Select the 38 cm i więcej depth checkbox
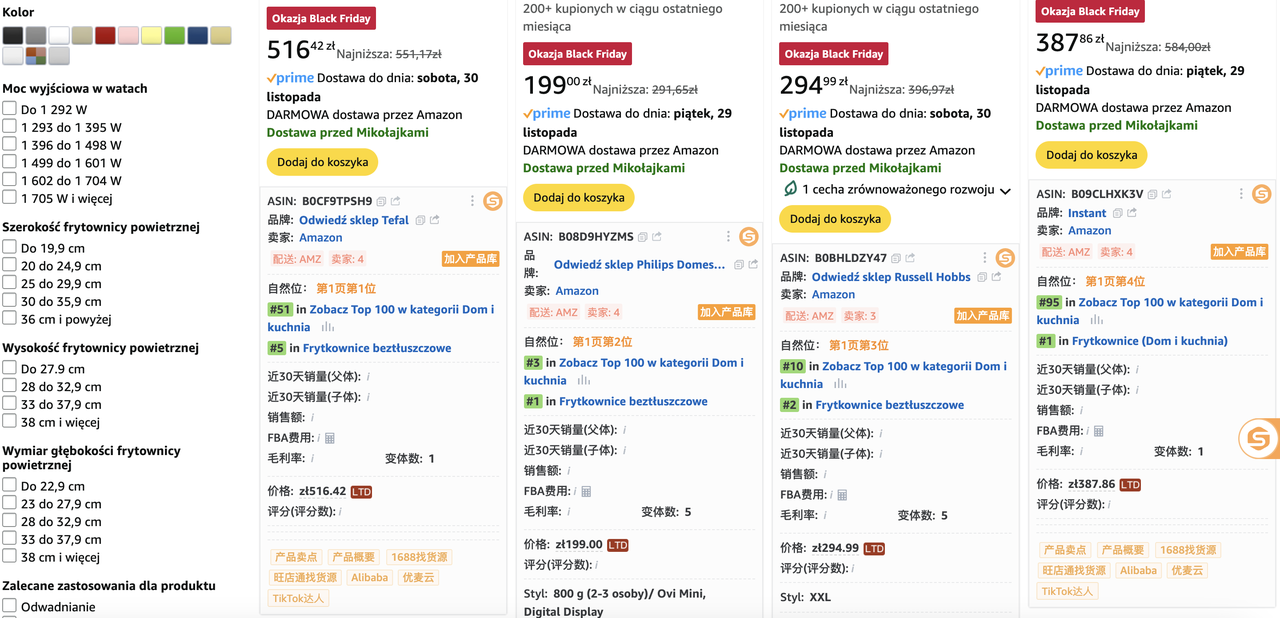Image resolution: width=1280 pixels, height=618 pixels. click(x=9, y=556)
